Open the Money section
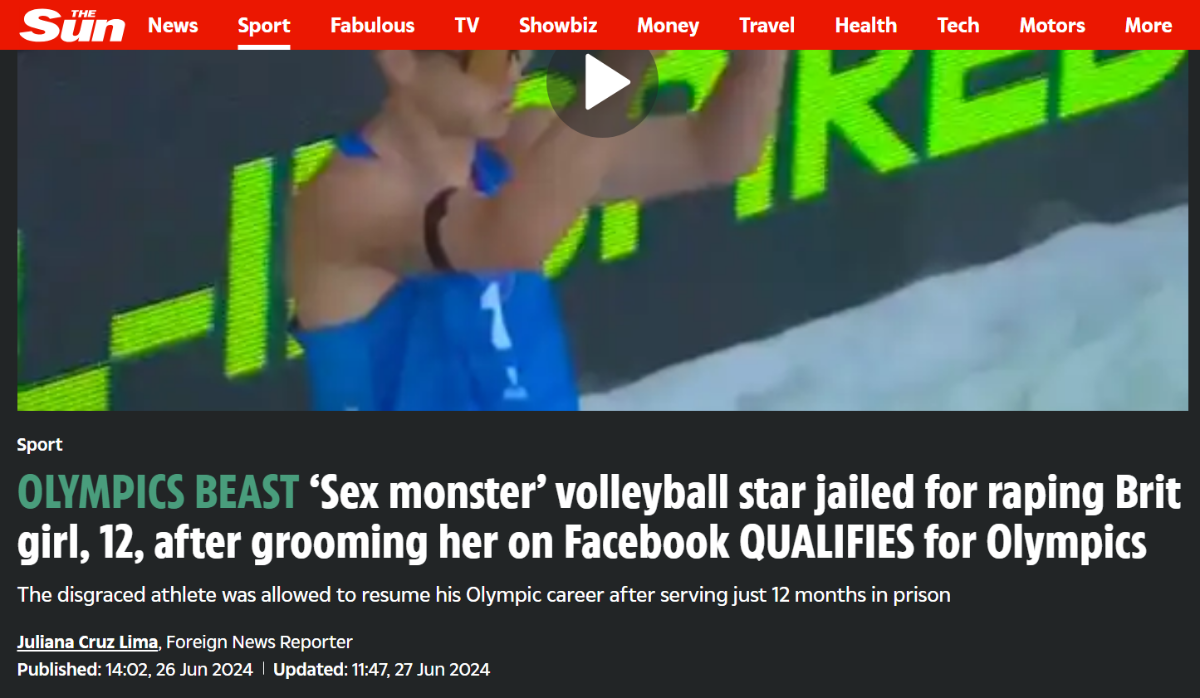The height and width of the screenshot is (698, 1200). [x=668, y=25]
